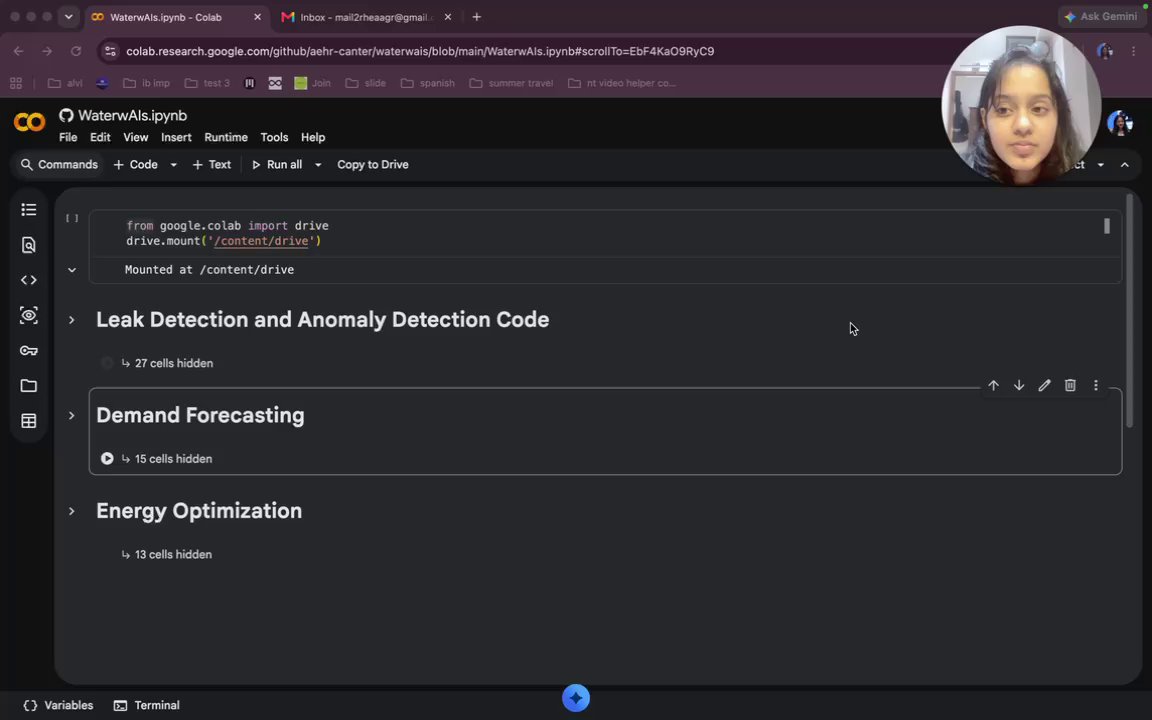Open the Tools menu
Screen dimensions: 1152x720
[274, 137]
